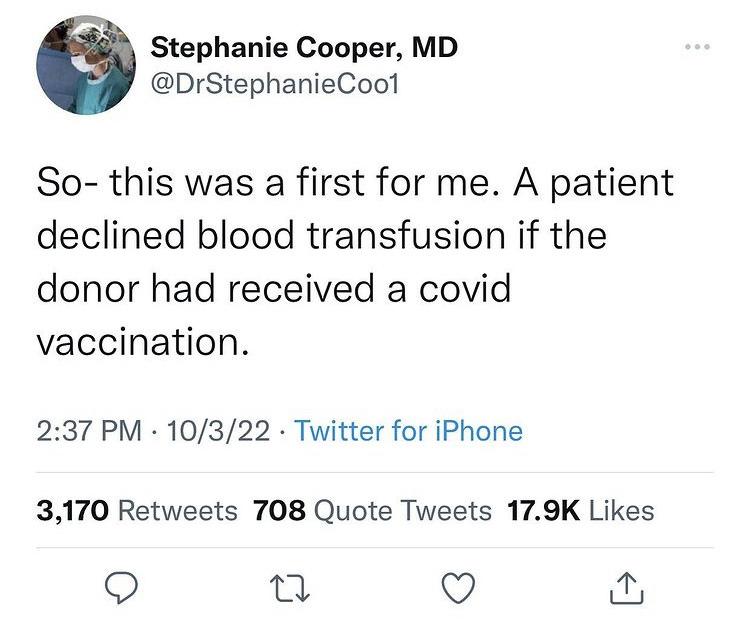Show the 17.9K likes number

(x=543, y=511)
